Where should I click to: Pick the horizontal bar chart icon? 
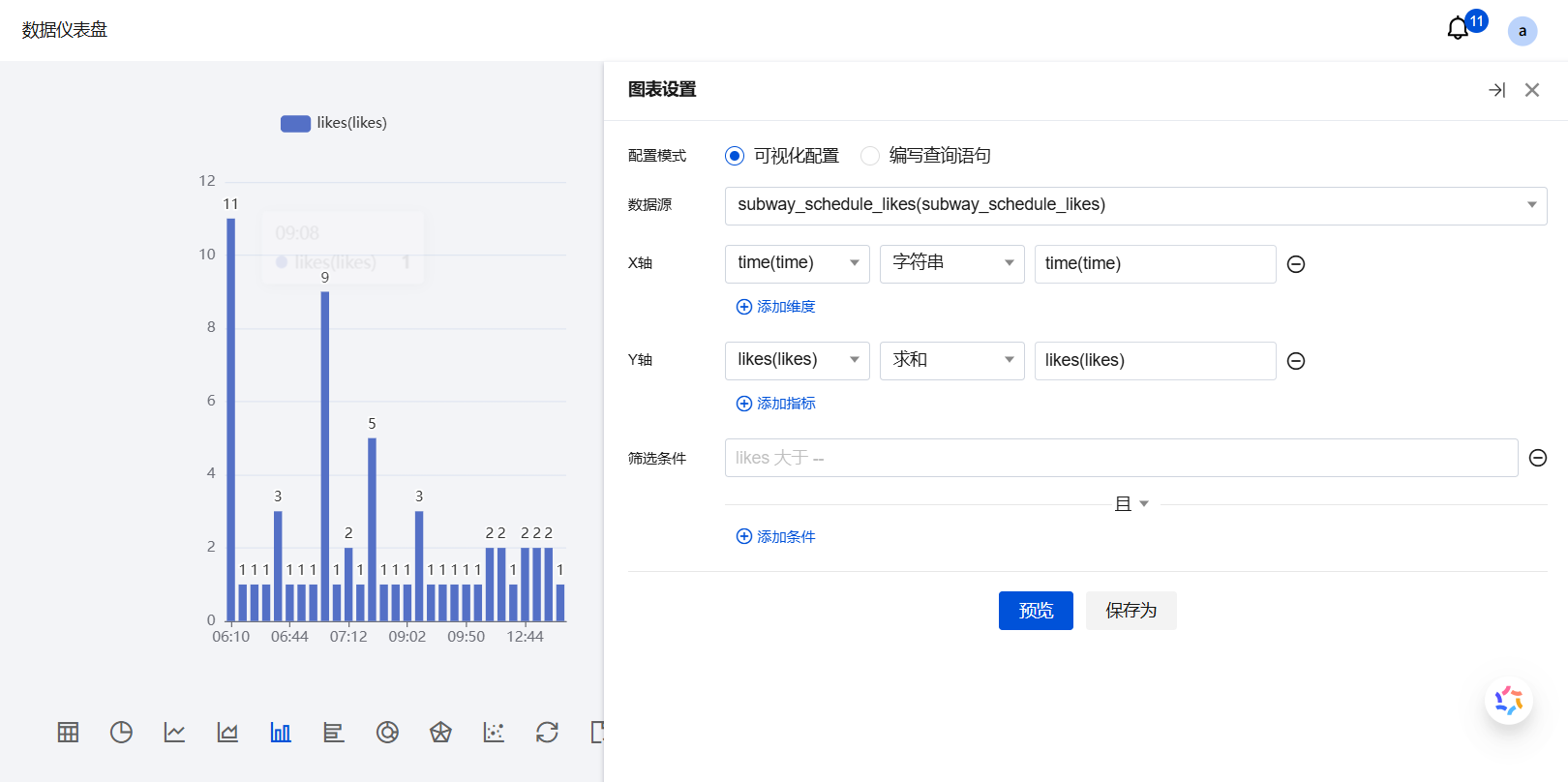(334, 733)
